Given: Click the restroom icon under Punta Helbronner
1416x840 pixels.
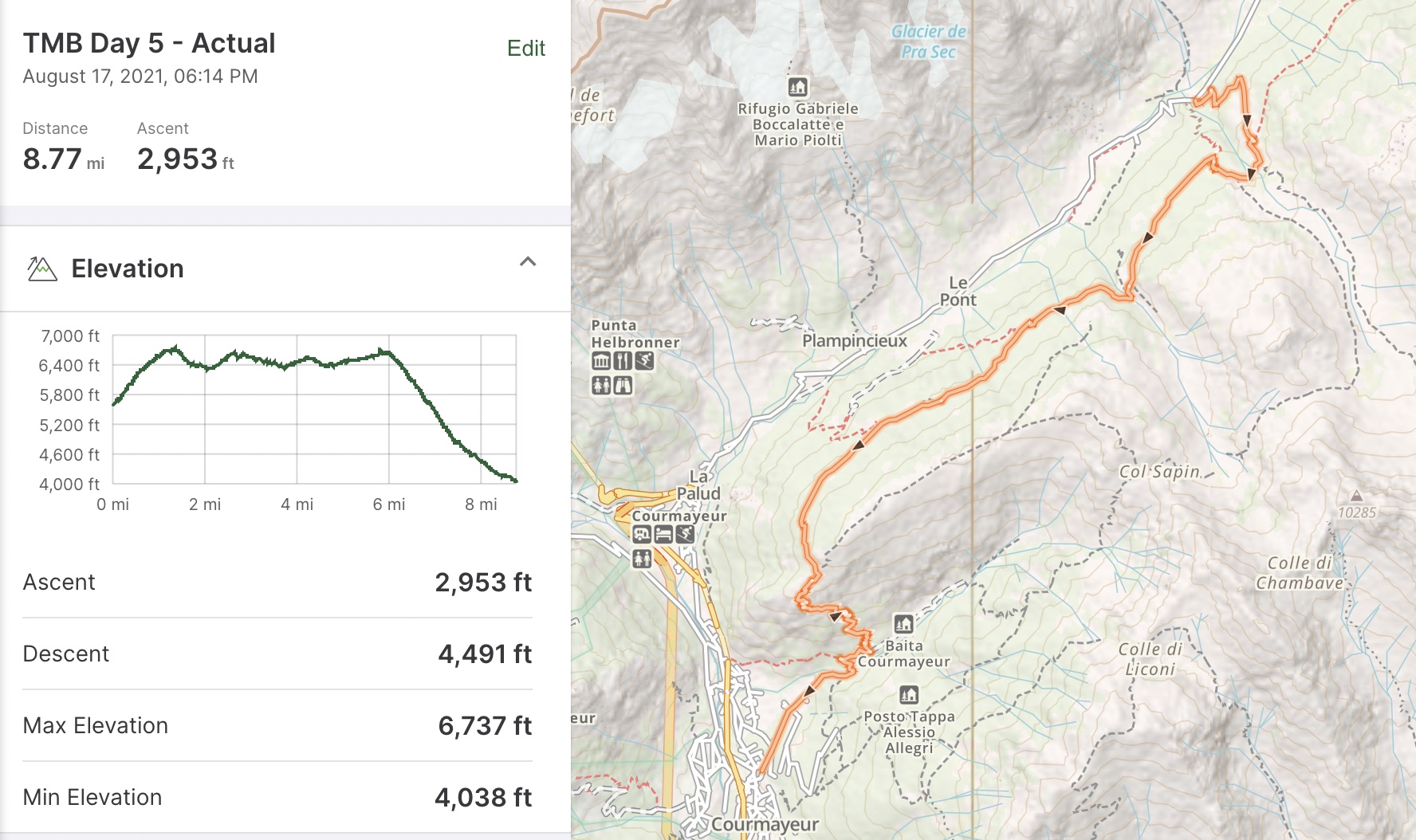Looking at the screenshot, I should (x=601, y=386).
